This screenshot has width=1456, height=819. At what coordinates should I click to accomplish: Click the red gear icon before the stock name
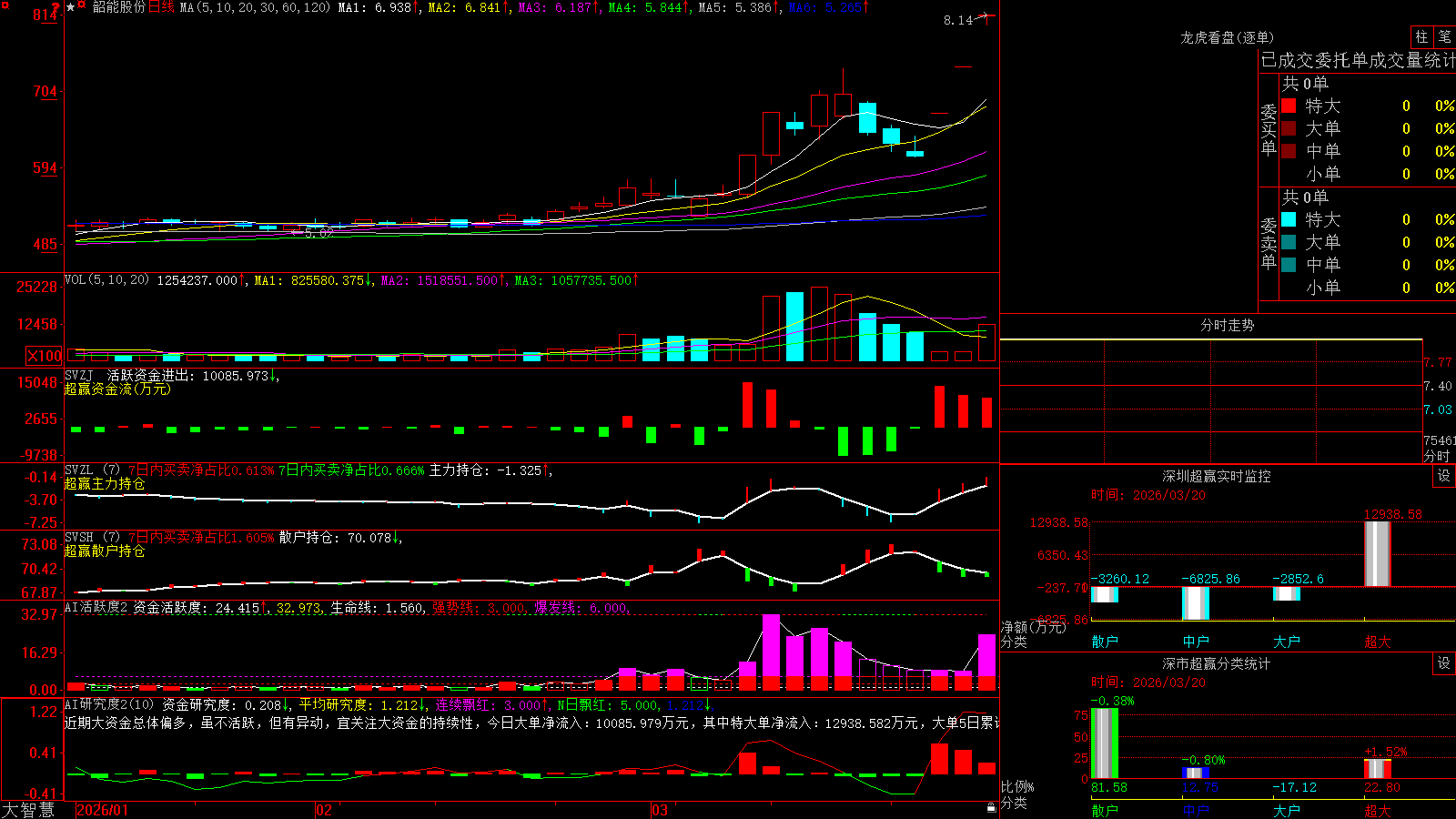tap(82, 6)
